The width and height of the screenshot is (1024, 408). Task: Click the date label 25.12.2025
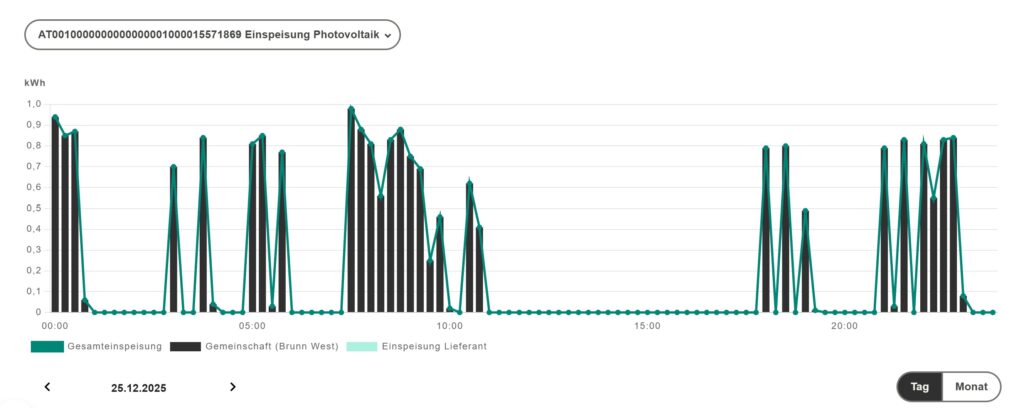click(x=139, y=387)
